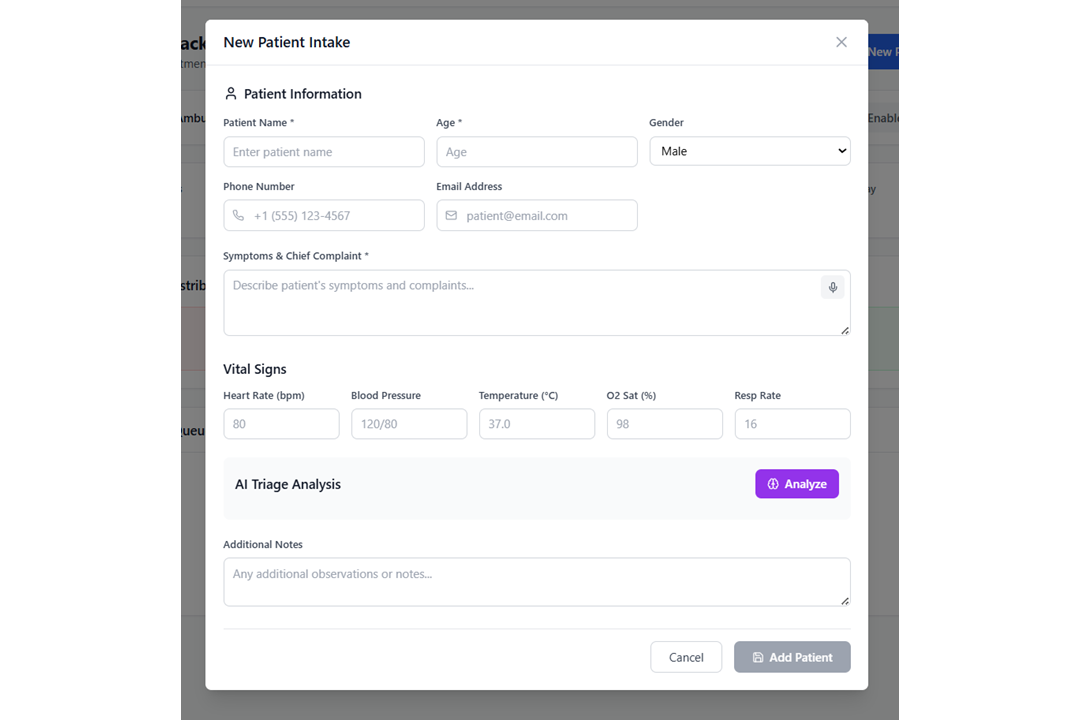Click the resize handle of the symptoms textarea

[x=844, y=330]
